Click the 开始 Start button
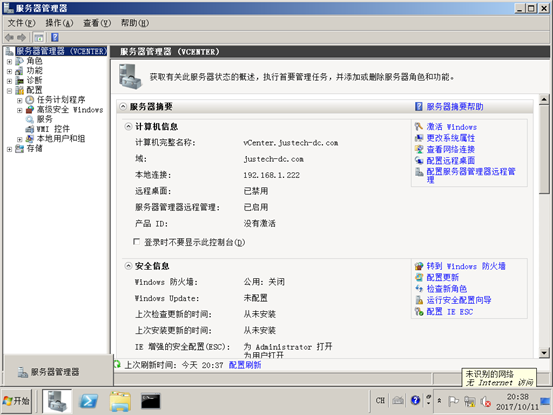Screen dimensions: 553x415 coord(16,401)
